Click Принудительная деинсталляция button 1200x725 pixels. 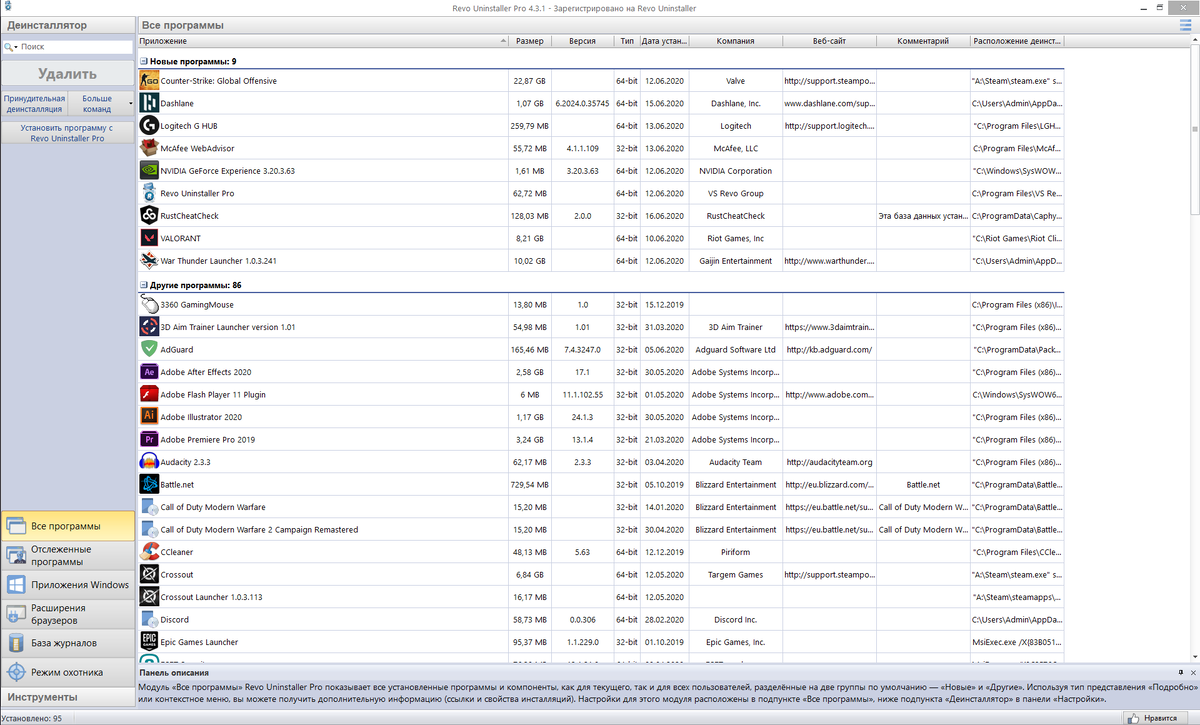(34, 104)
